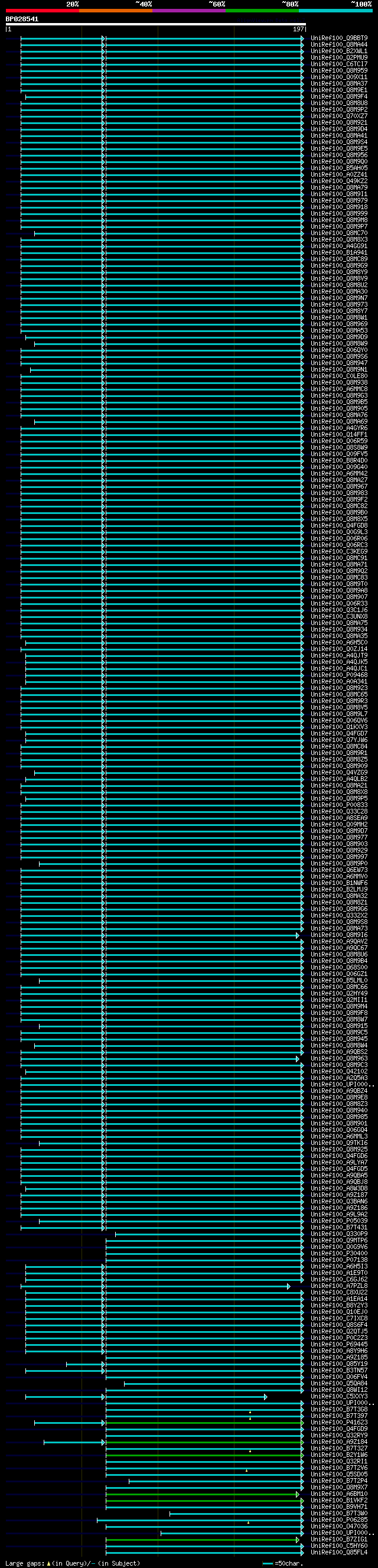Click the alignment bar for UniRef100_A7PZL8

(x=156, y=1287)
